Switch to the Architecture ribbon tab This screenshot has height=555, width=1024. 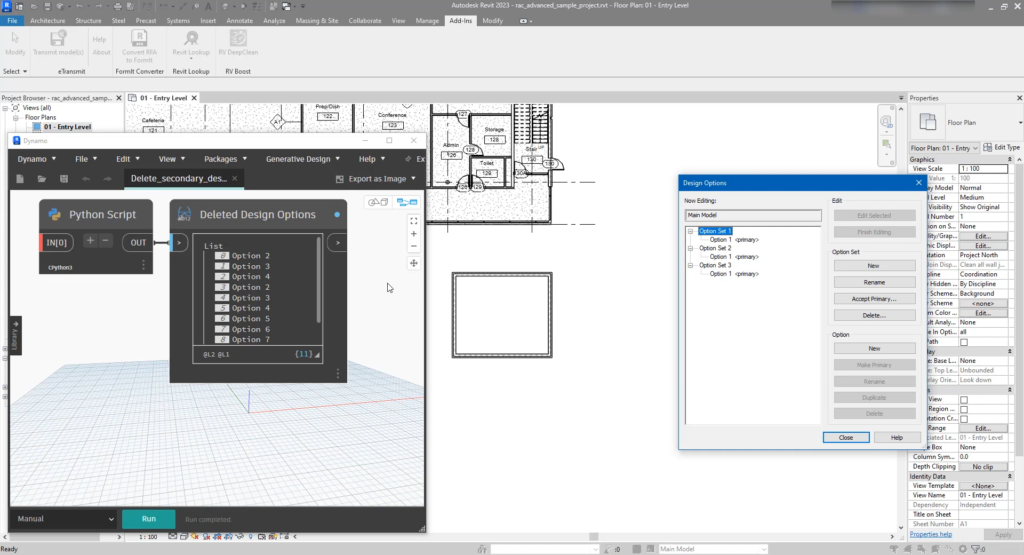[x=47, y=21]
